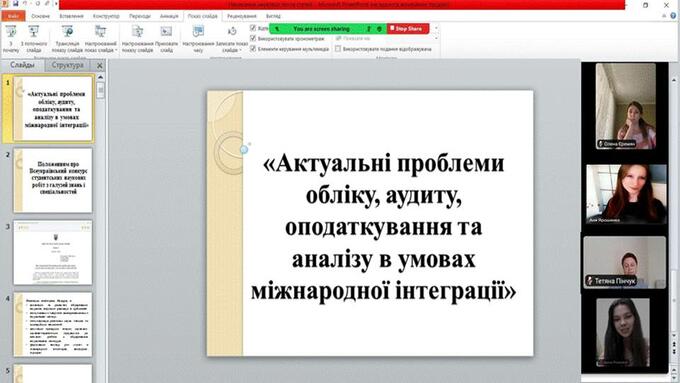This screenshot has width=680, height=383.
Task: Click the Undo icon in title bar
Action: pos(25,4)
